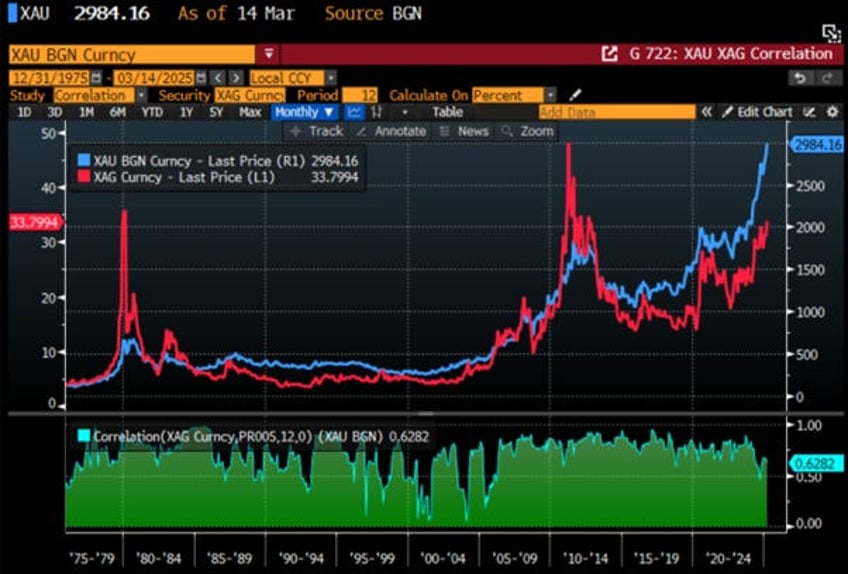848x574 pixels.
Task: Click the red 33.7994 left axis label
Action: click(35, 222)
